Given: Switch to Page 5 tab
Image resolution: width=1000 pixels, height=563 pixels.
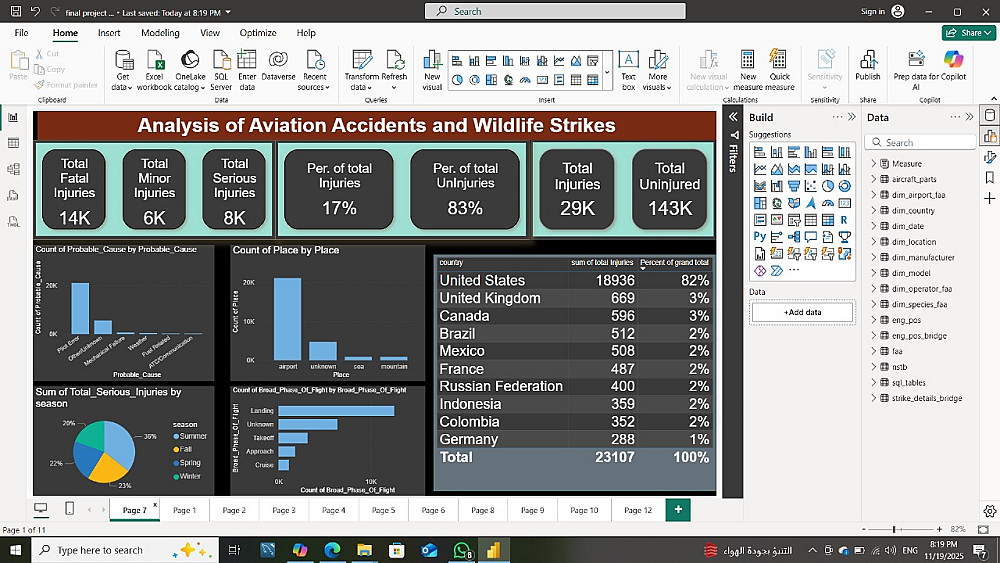Looking at the screenshot, I should 383,510.
